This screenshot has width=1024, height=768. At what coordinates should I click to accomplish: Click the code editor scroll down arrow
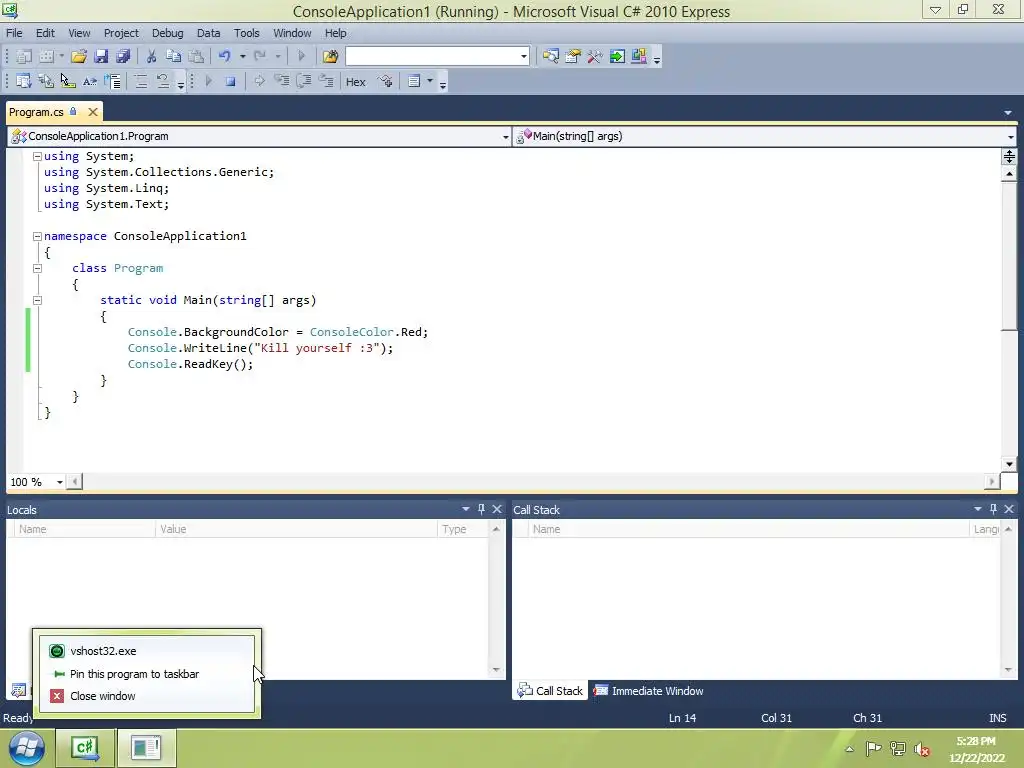point(1009,464)
